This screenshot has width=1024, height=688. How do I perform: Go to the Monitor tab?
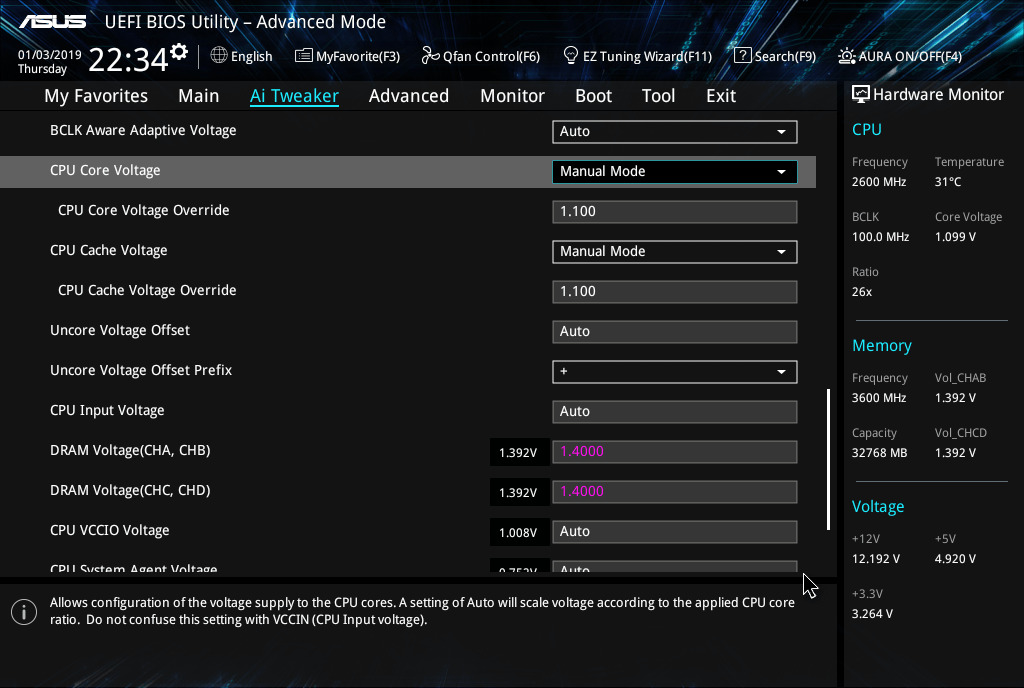coord(513,96)
